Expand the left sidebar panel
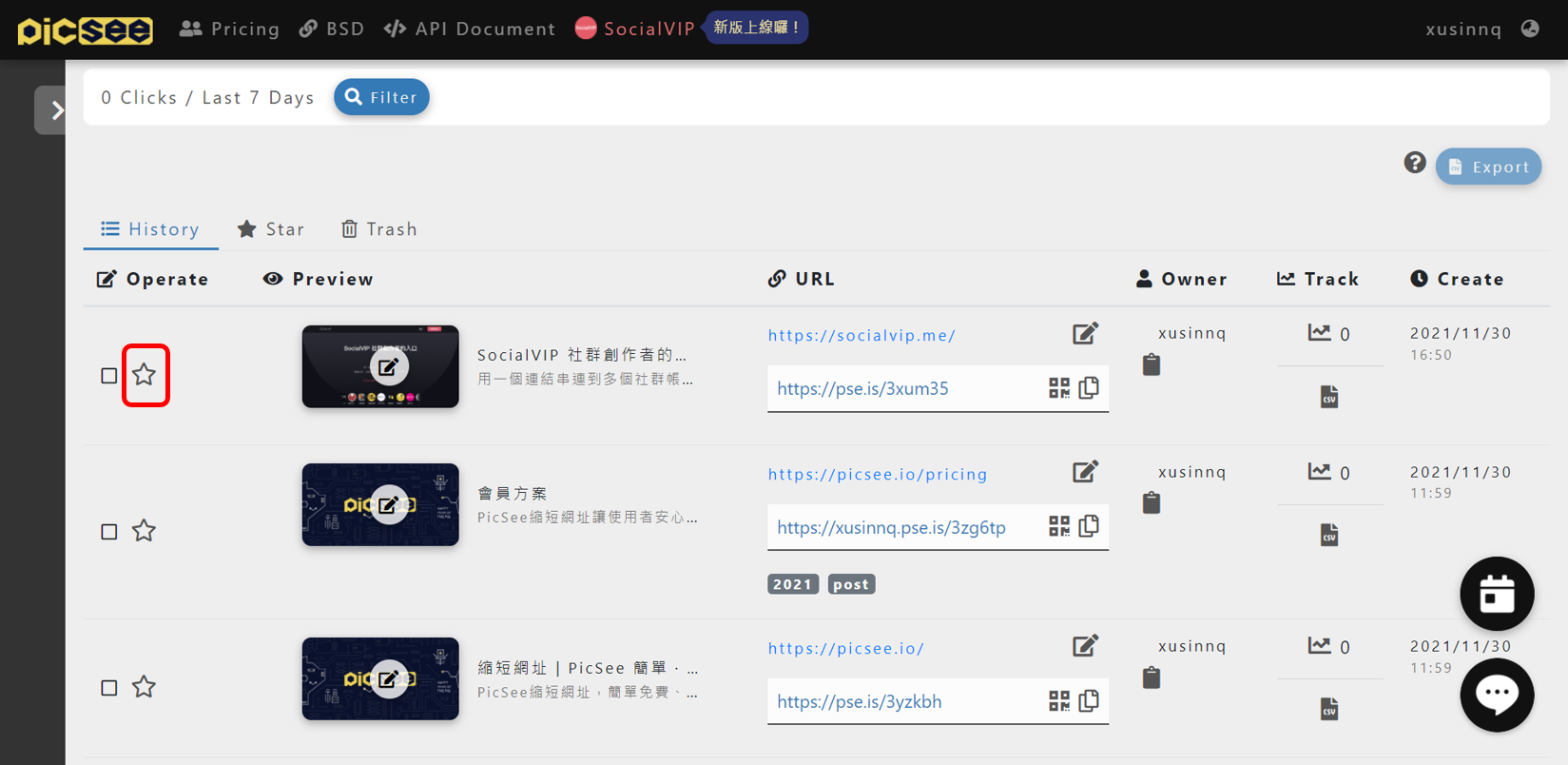The width and height of the screenshot is (1568, 765). (x=51, y=110)
